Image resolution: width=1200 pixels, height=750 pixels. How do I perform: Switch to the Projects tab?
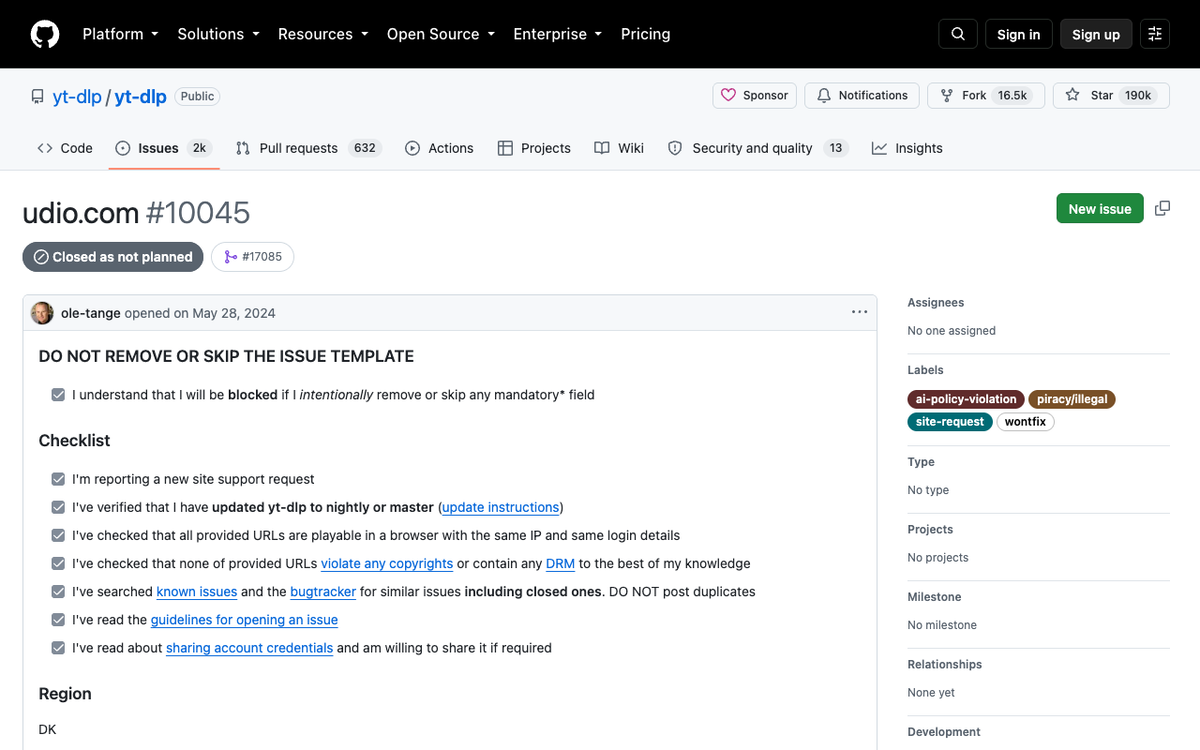[534, 148]
